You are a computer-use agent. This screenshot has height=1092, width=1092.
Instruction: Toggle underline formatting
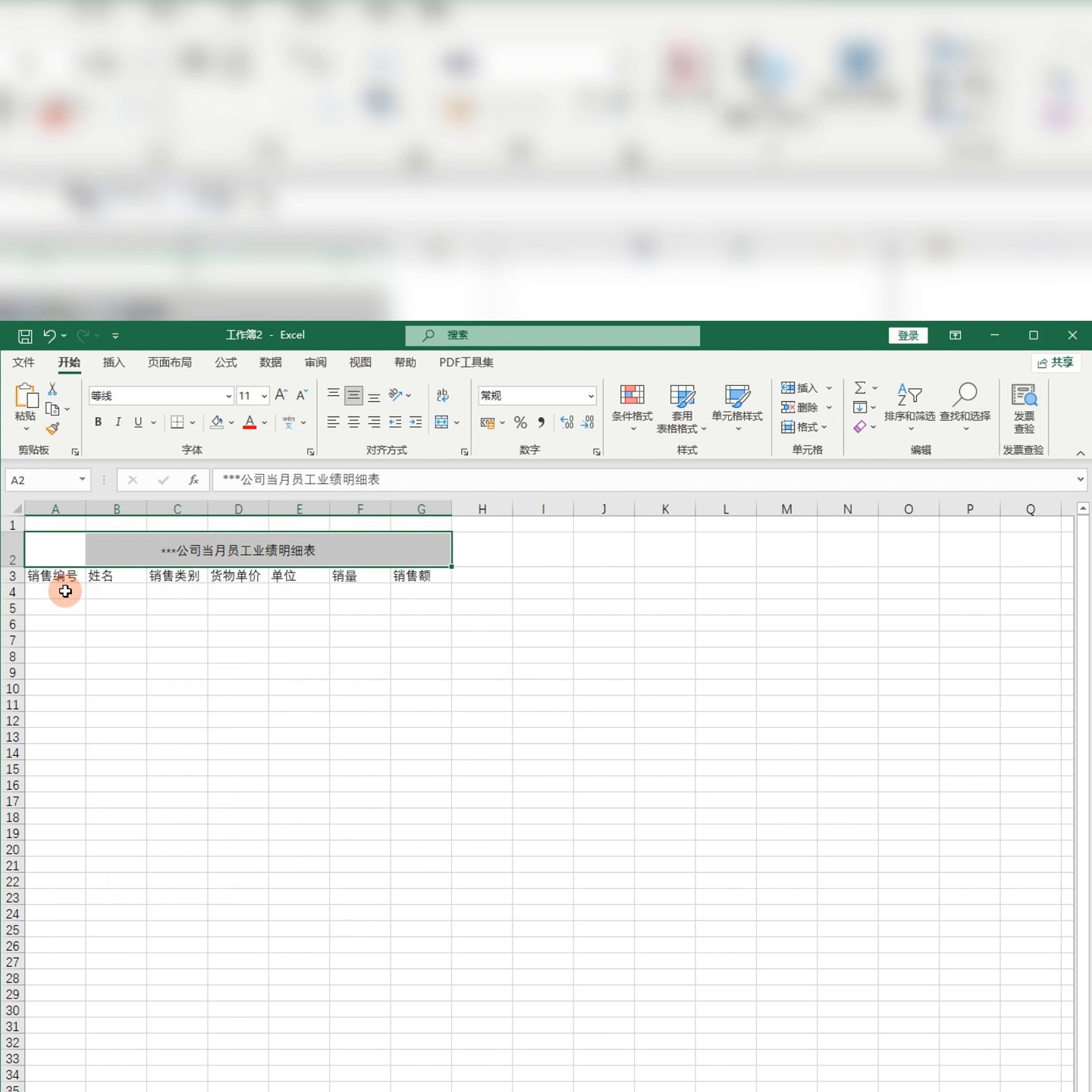[x=138, y=422]
